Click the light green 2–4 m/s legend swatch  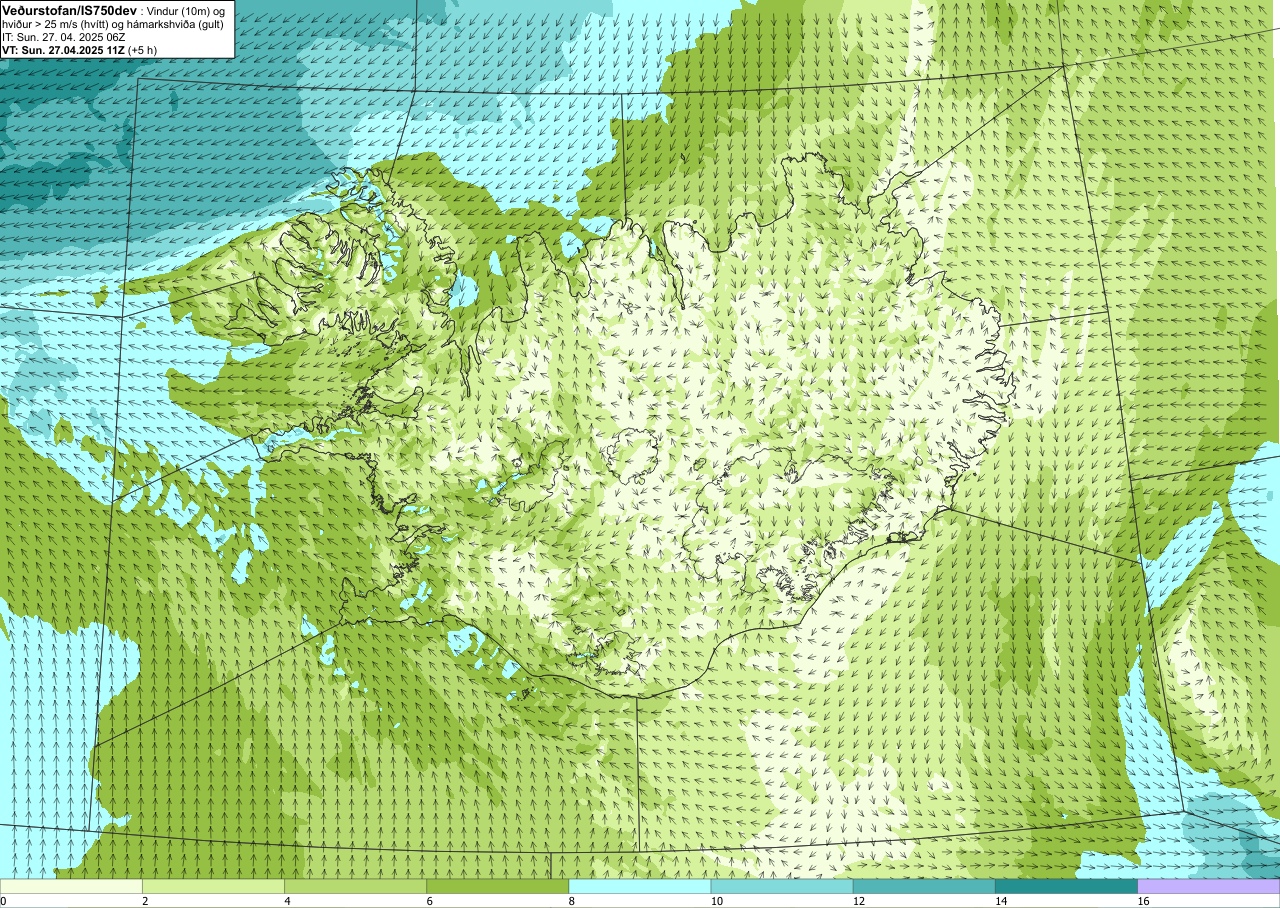[x=213, y=886]
